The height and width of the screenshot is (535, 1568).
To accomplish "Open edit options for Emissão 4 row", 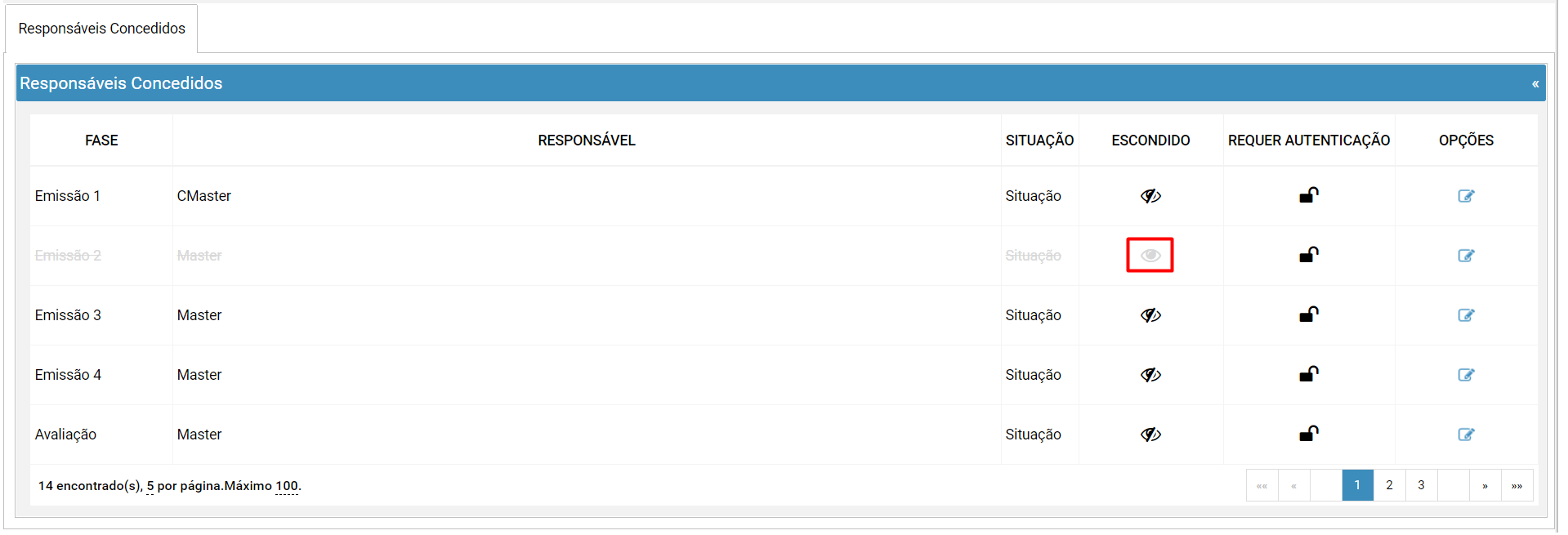I will (x=1466, y=375).
